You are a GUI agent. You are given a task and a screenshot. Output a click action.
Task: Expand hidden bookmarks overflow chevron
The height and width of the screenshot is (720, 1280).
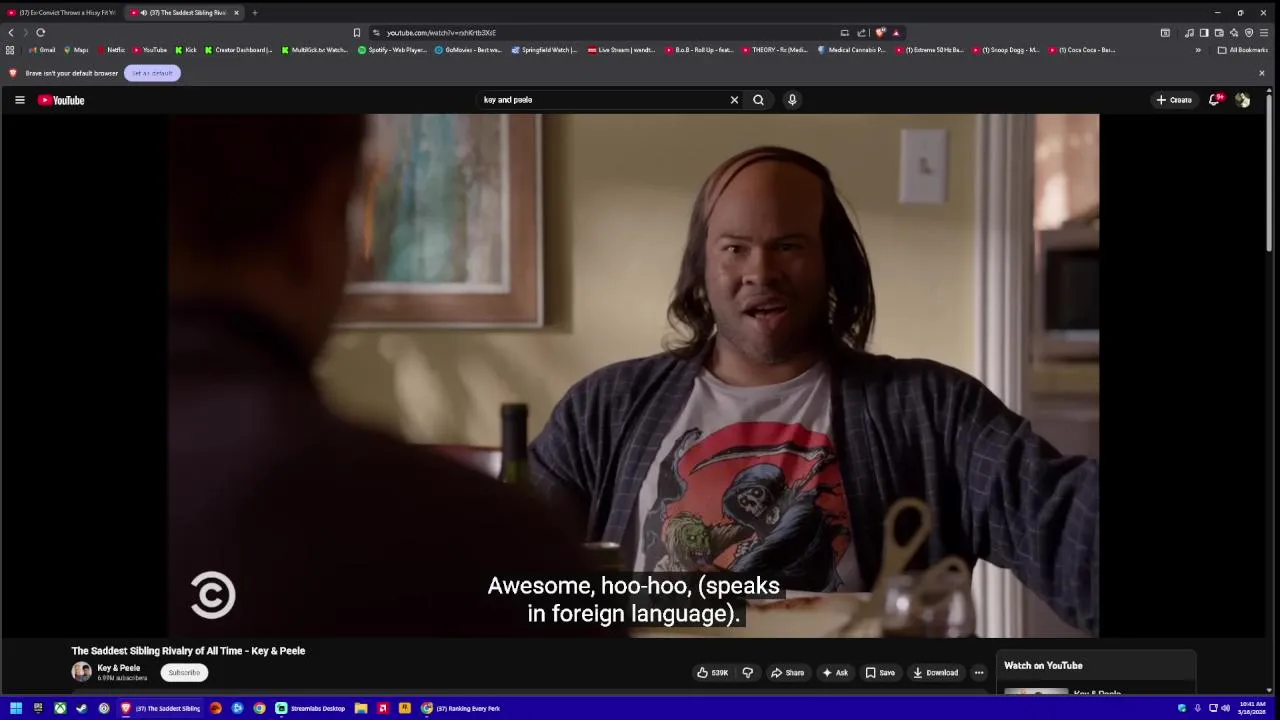tap(1198, 50)
